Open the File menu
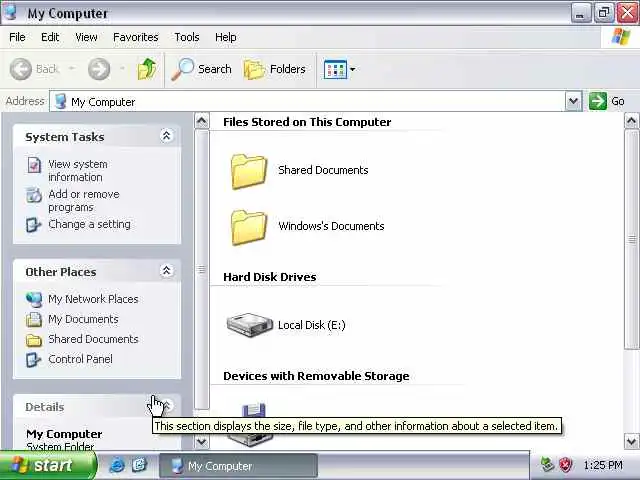Screen dimensions: 640x480 [x=17, y=37]
